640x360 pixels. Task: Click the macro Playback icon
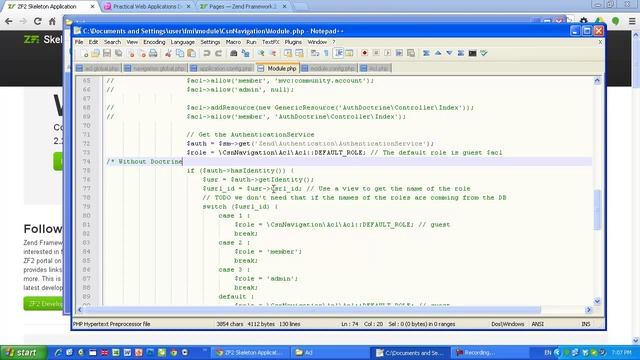coord(387,53)
